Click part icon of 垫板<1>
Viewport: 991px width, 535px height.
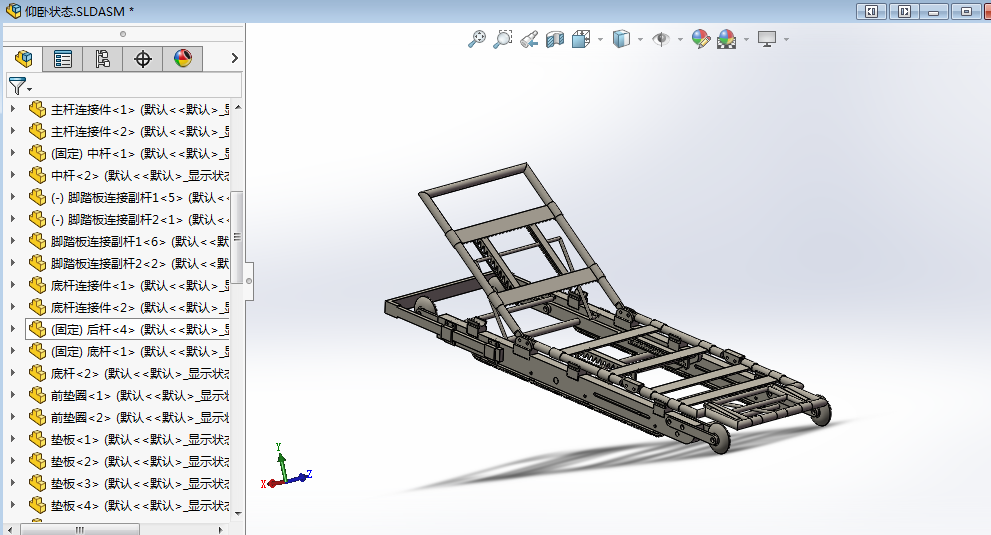(x=37, y=440)
